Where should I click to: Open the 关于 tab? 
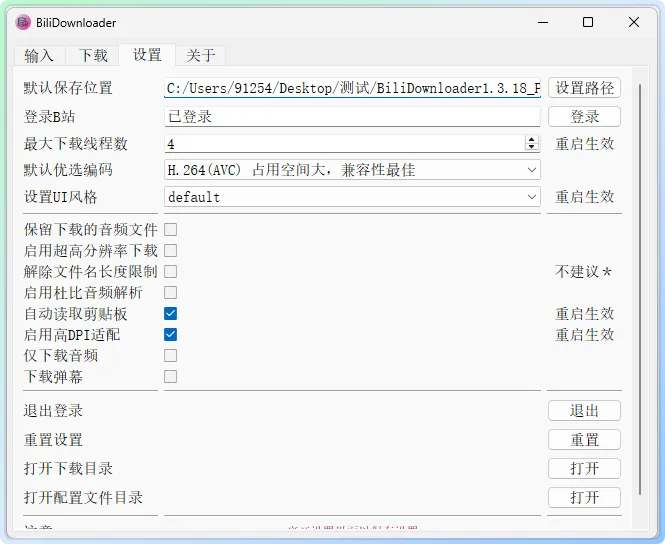click(x=201, y=56)
